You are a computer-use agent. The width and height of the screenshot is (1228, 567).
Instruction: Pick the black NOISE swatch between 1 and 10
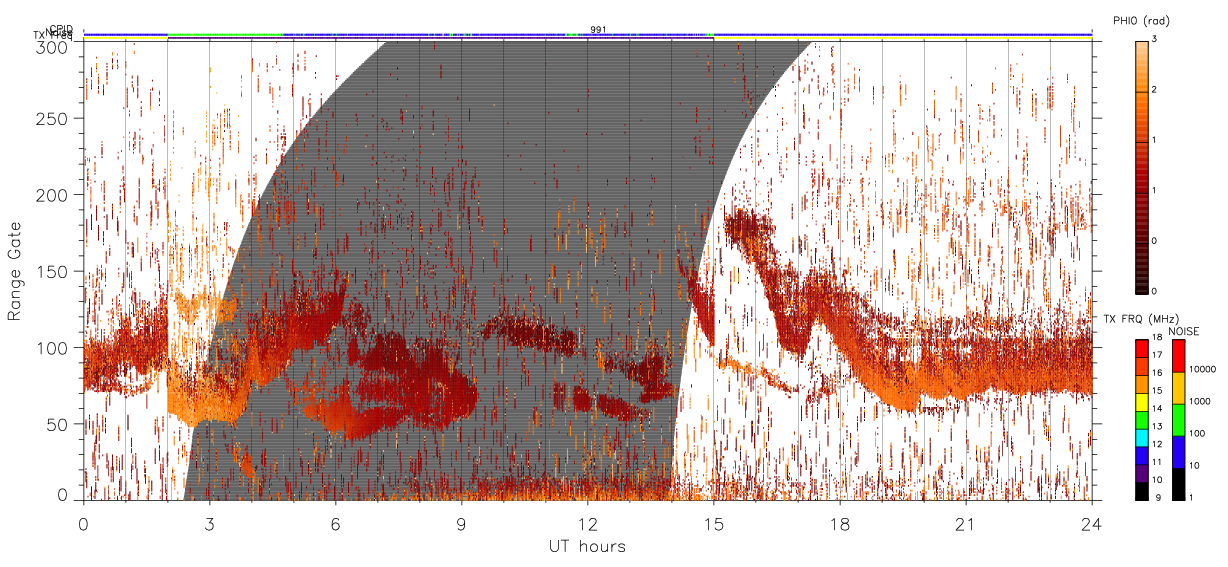pos(1178,484)
